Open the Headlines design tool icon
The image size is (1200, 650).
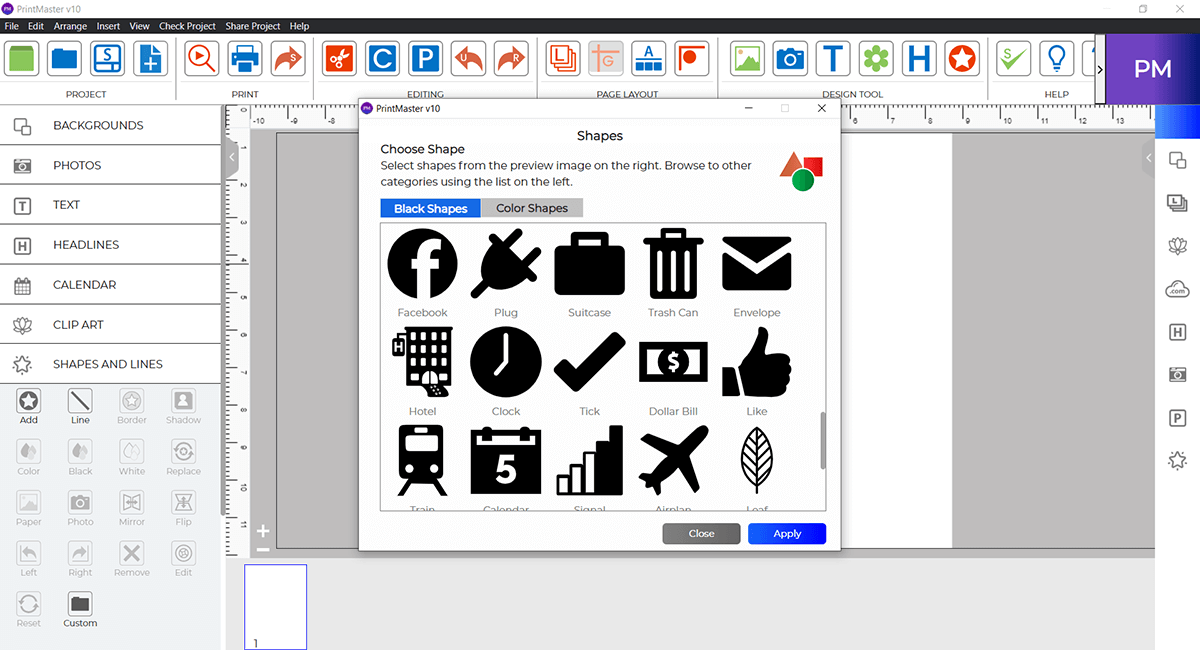point(919,58)
